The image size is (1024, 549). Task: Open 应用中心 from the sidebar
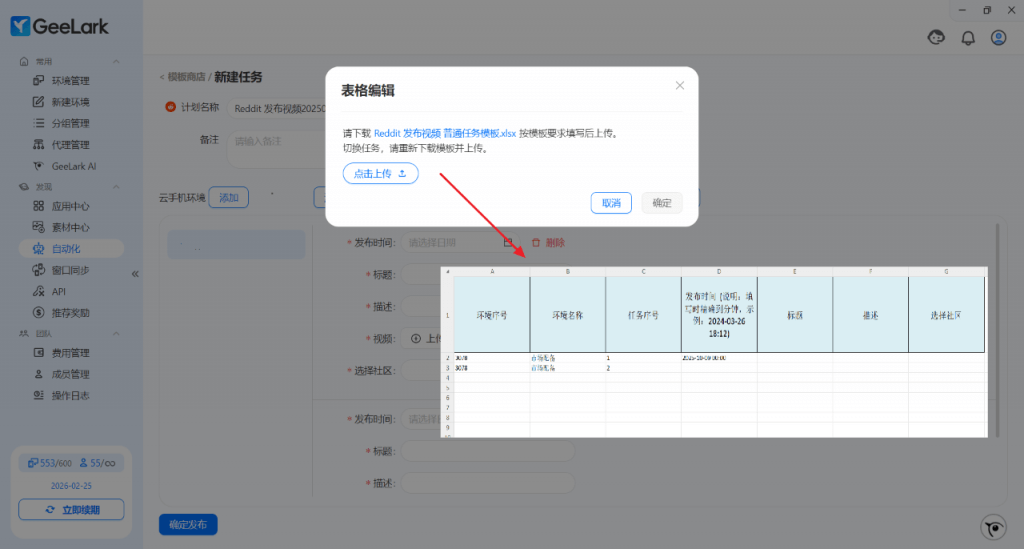tap(70, 206)
